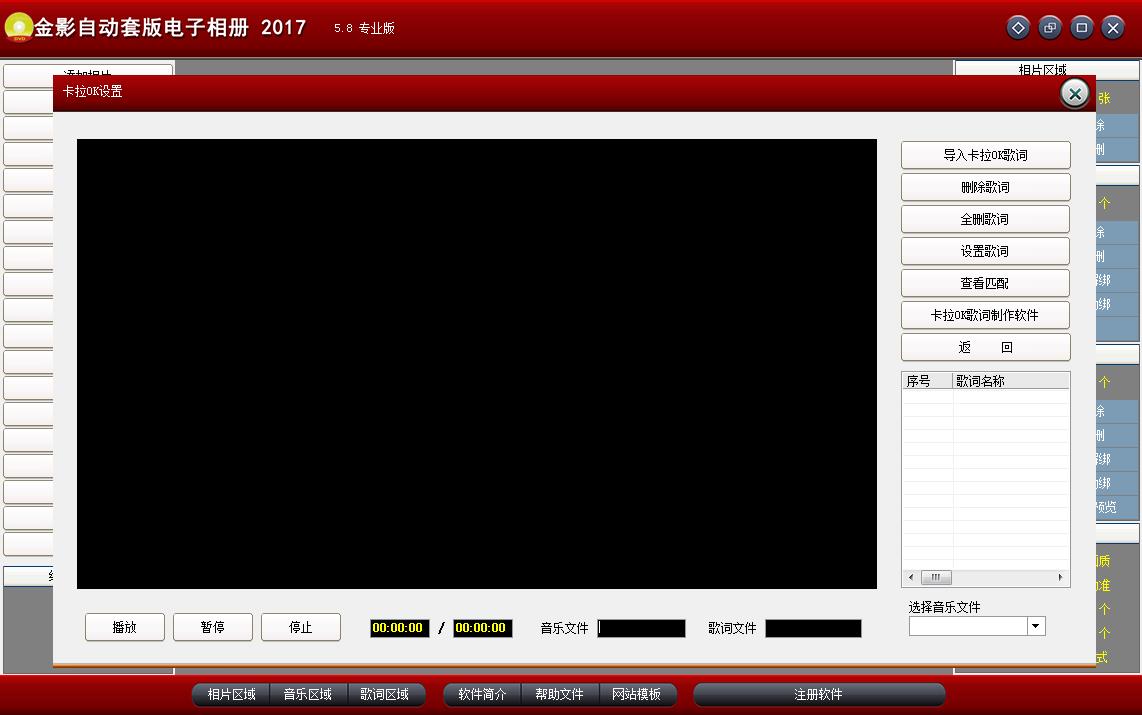This screenshot has height=715, width=1142.
Task: Open 设置歌词 settings
Action: (985, 251)
